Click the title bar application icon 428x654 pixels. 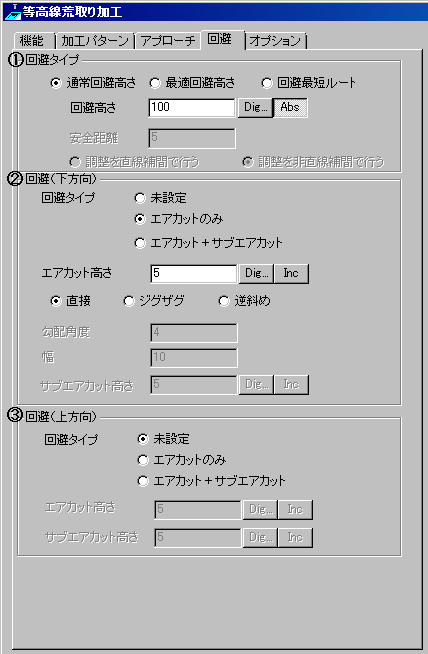13,11
